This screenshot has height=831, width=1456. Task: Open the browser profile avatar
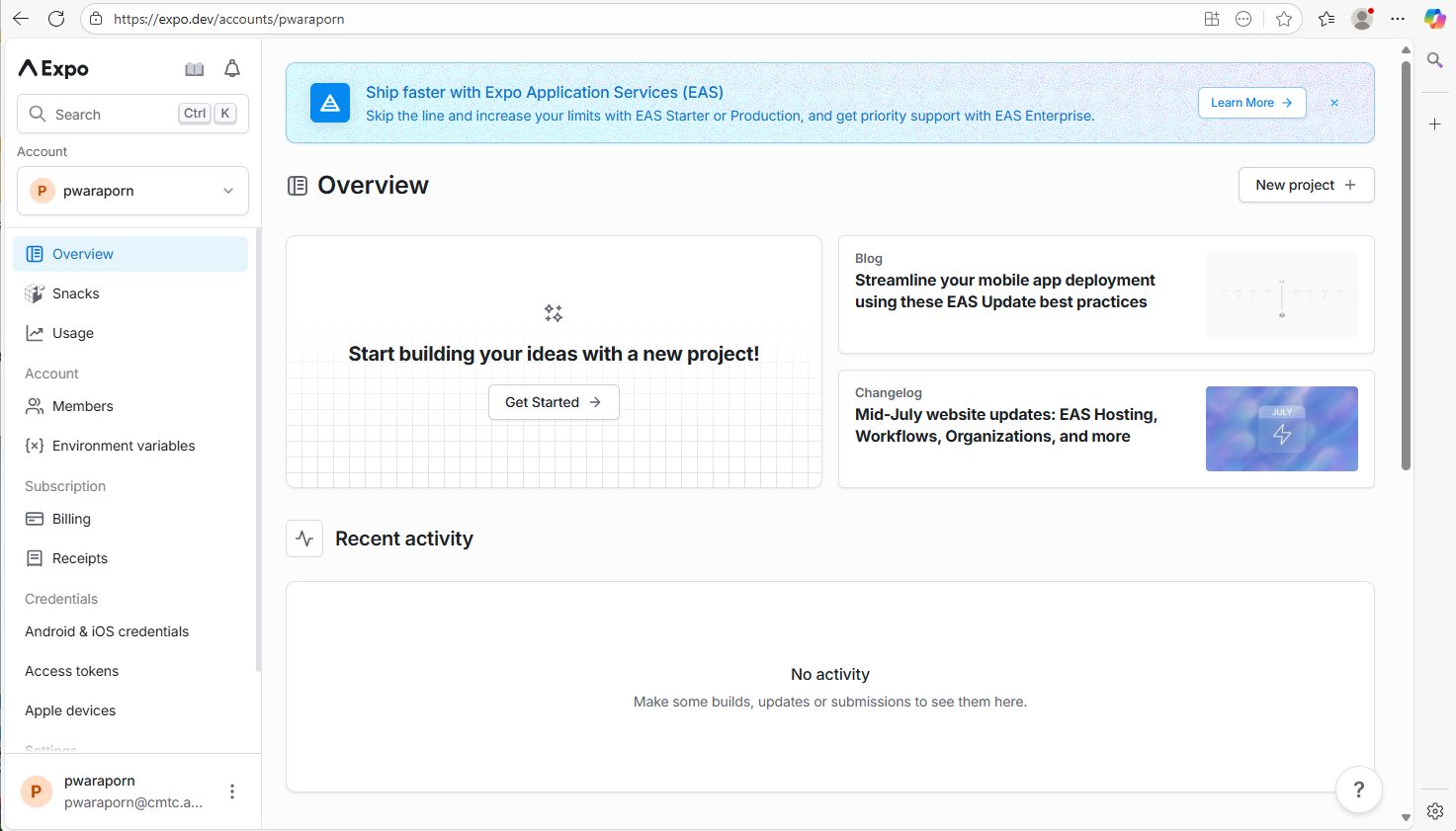click(1362, 19)
